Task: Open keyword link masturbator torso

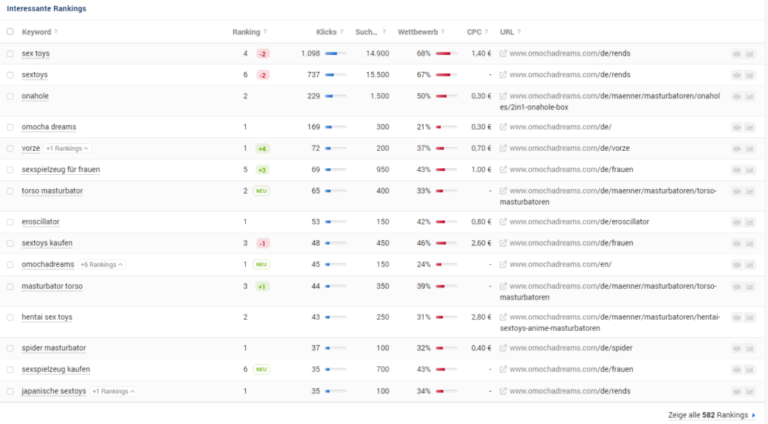Action: pos(52,286)
